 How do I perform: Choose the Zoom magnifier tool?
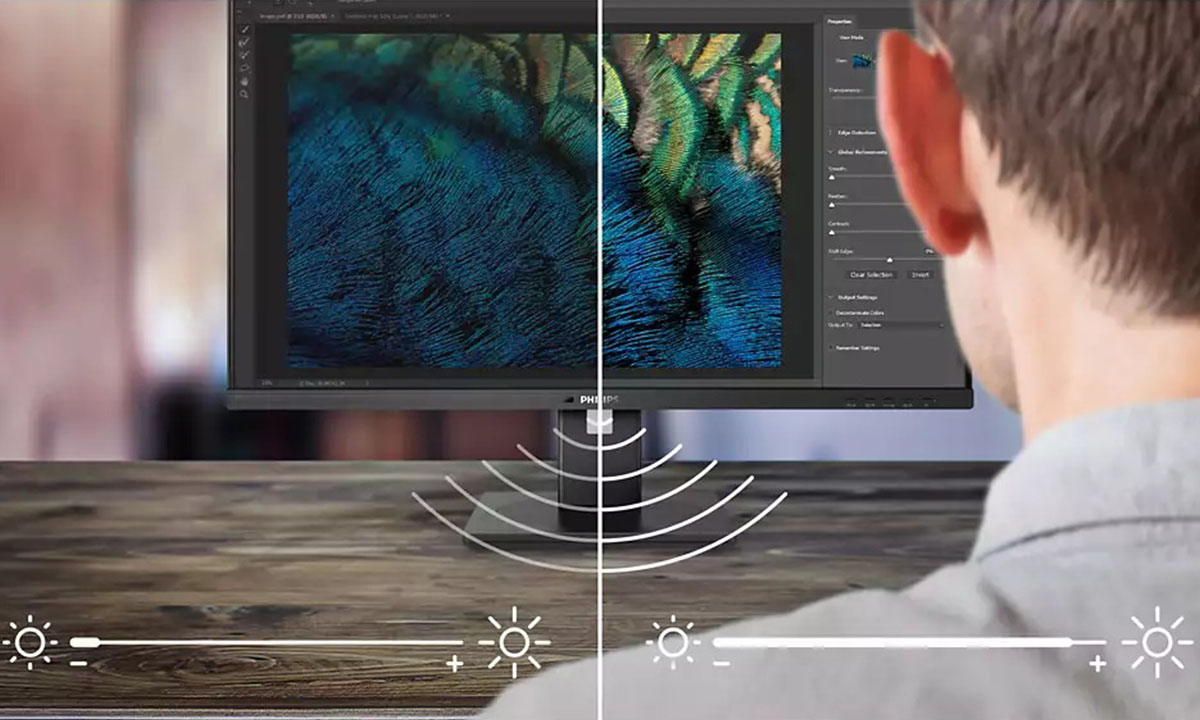(244, 93)
